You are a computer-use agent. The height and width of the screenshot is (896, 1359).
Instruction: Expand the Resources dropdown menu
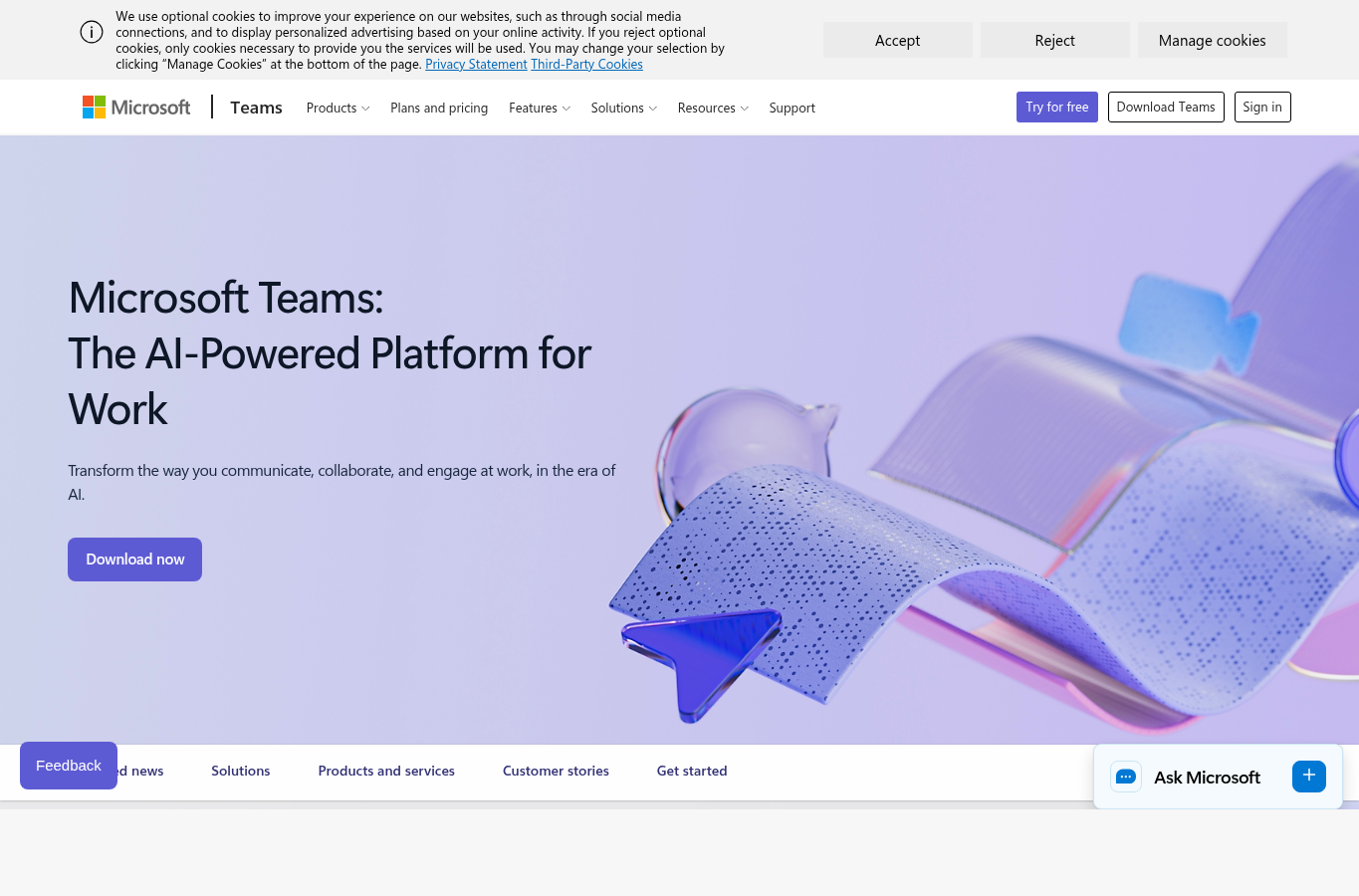coord(713,108)
